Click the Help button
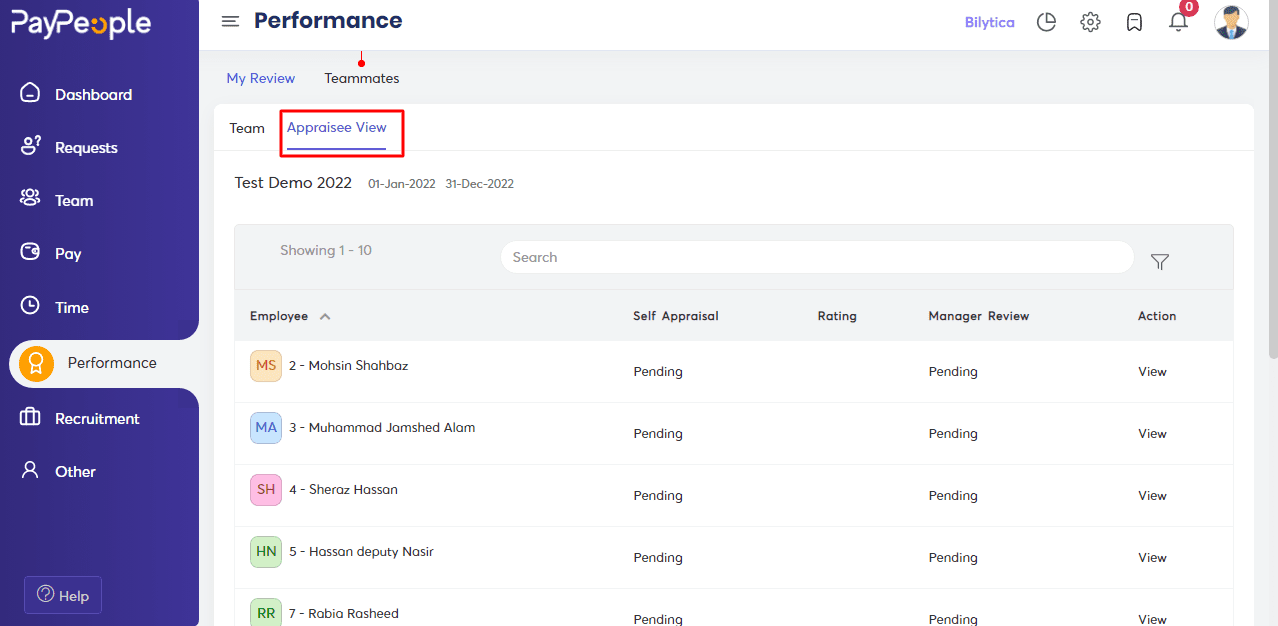The height and width of the screenshot is (626, 1278). (x=63, y=595)
